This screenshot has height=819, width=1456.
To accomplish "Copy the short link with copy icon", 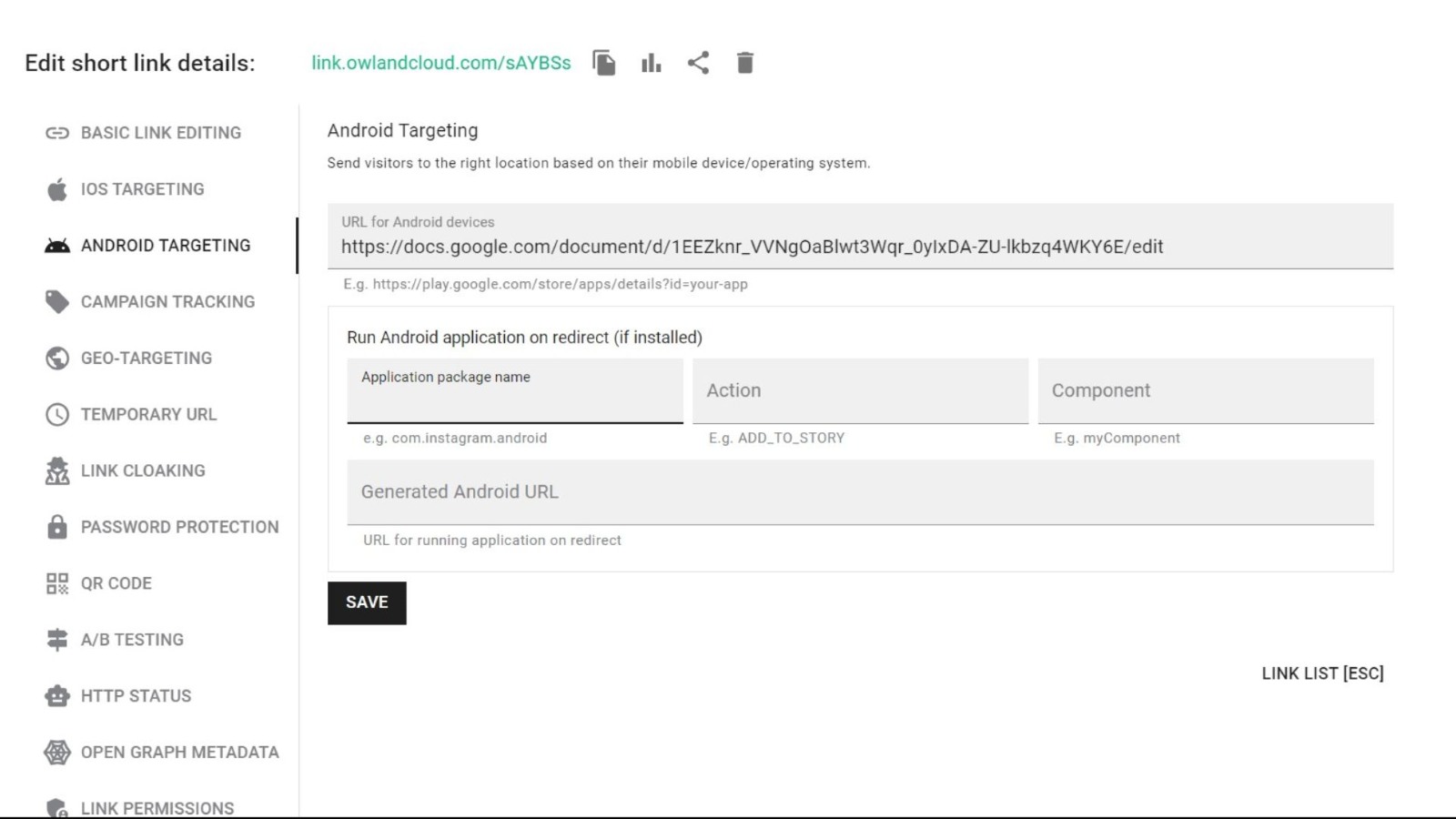I will pyautogui.click(x=604, y=63).
